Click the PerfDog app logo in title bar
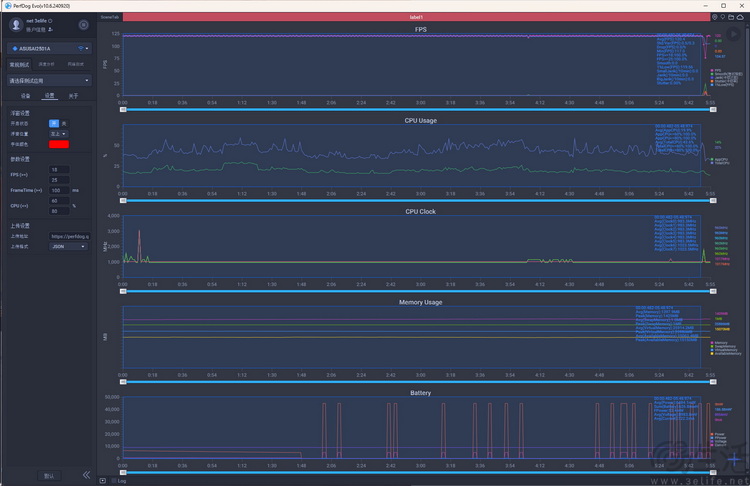Screen dimensions: 750x486 8,6
